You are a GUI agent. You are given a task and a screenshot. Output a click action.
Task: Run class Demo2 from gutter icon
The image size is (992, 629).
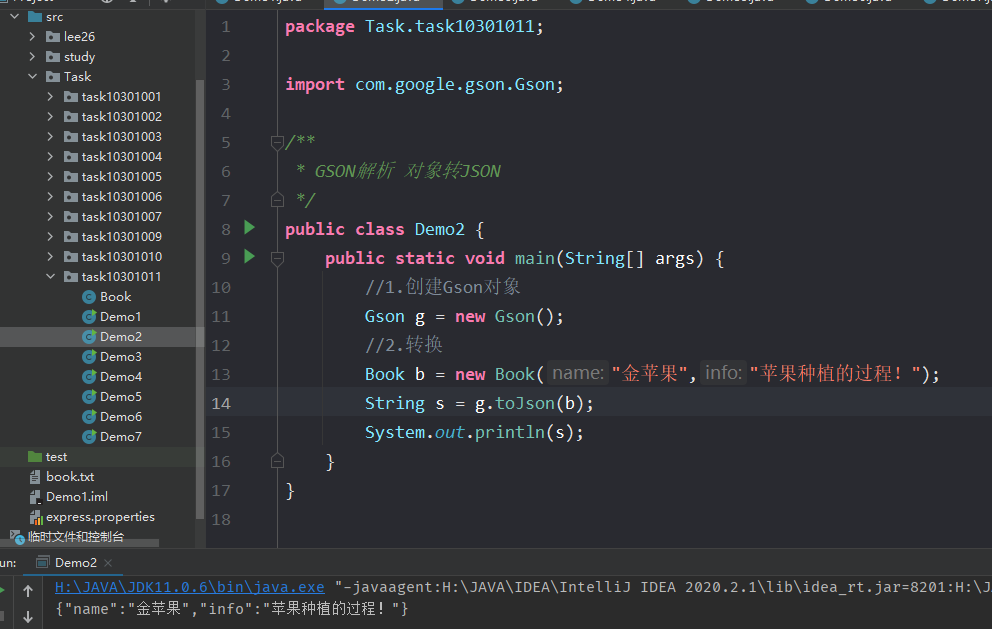[x=249, y=228]
